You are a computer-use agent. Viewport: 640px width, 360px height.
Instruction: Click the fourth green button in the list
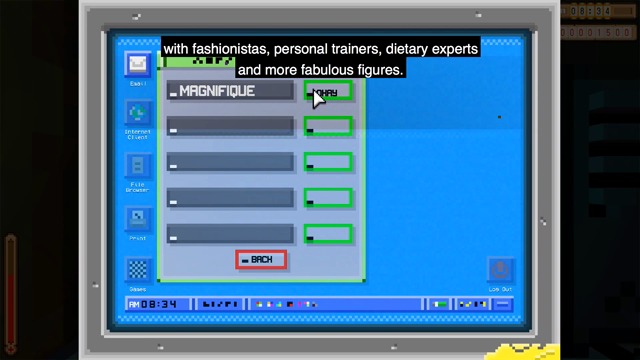(x=328, y=198)
